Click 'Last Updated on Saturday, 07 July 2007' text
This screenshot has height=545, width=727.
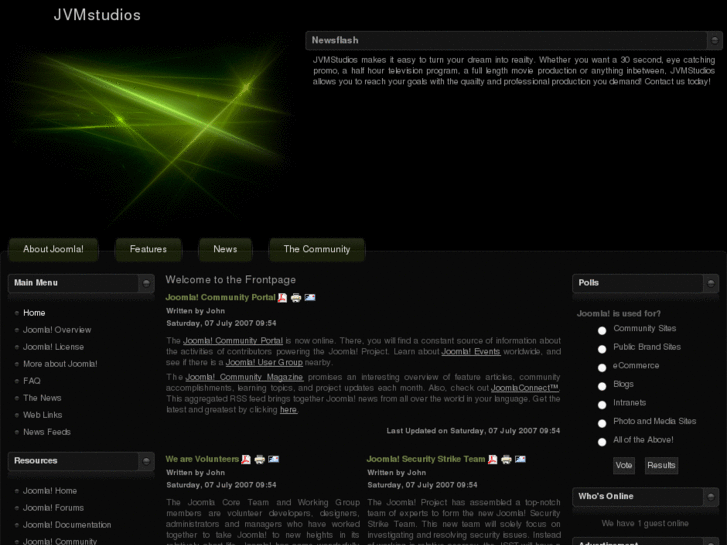[473, 431]
